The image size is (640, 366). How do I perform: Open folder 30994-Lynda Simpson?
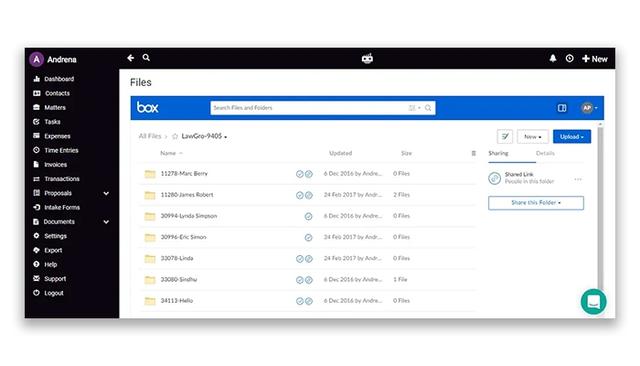click(189, 216)
